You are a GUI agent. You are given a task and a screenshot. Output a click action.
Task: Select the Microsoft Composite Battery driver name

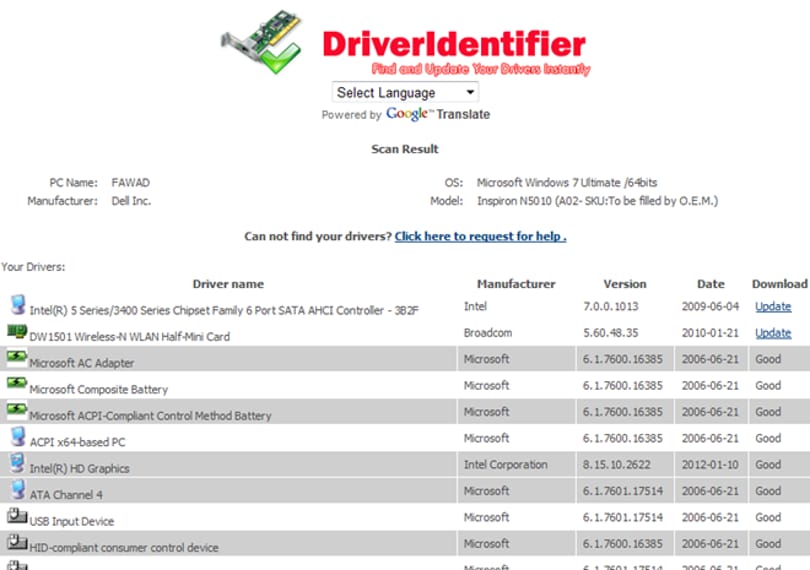point(99,390)
